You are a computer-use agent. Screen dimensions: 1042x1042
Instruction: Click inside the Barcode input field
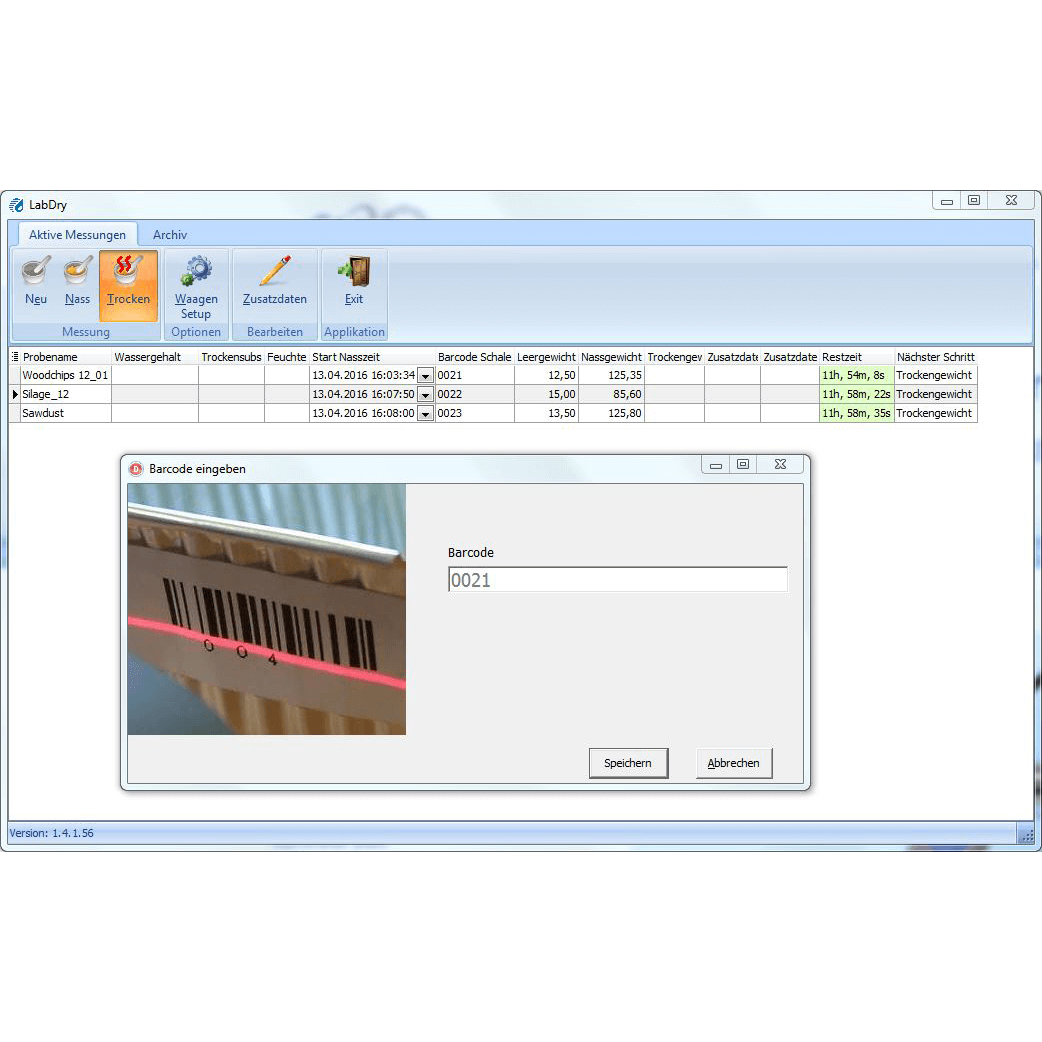tap(617, 579)
